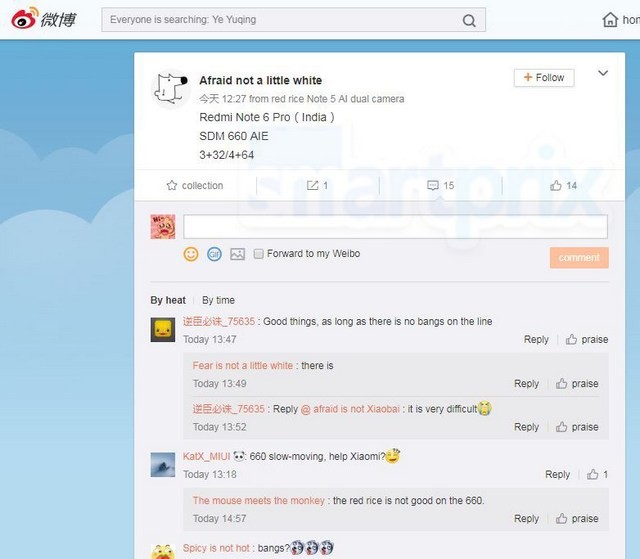Expand the post options chevron

click(603, 73)
